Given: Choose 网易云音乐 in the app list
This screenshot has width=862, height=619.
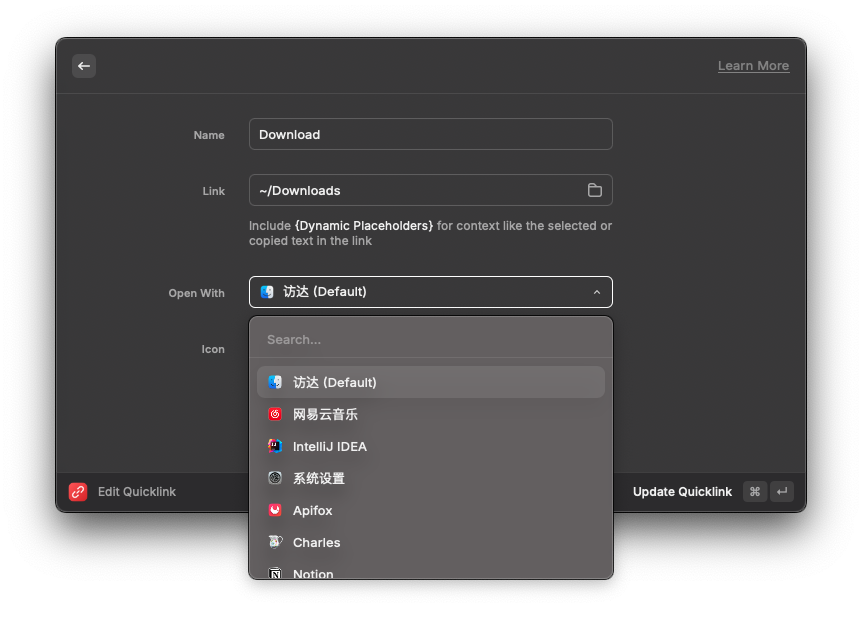Looking at the screenshot, I should (x=326, y=414).
